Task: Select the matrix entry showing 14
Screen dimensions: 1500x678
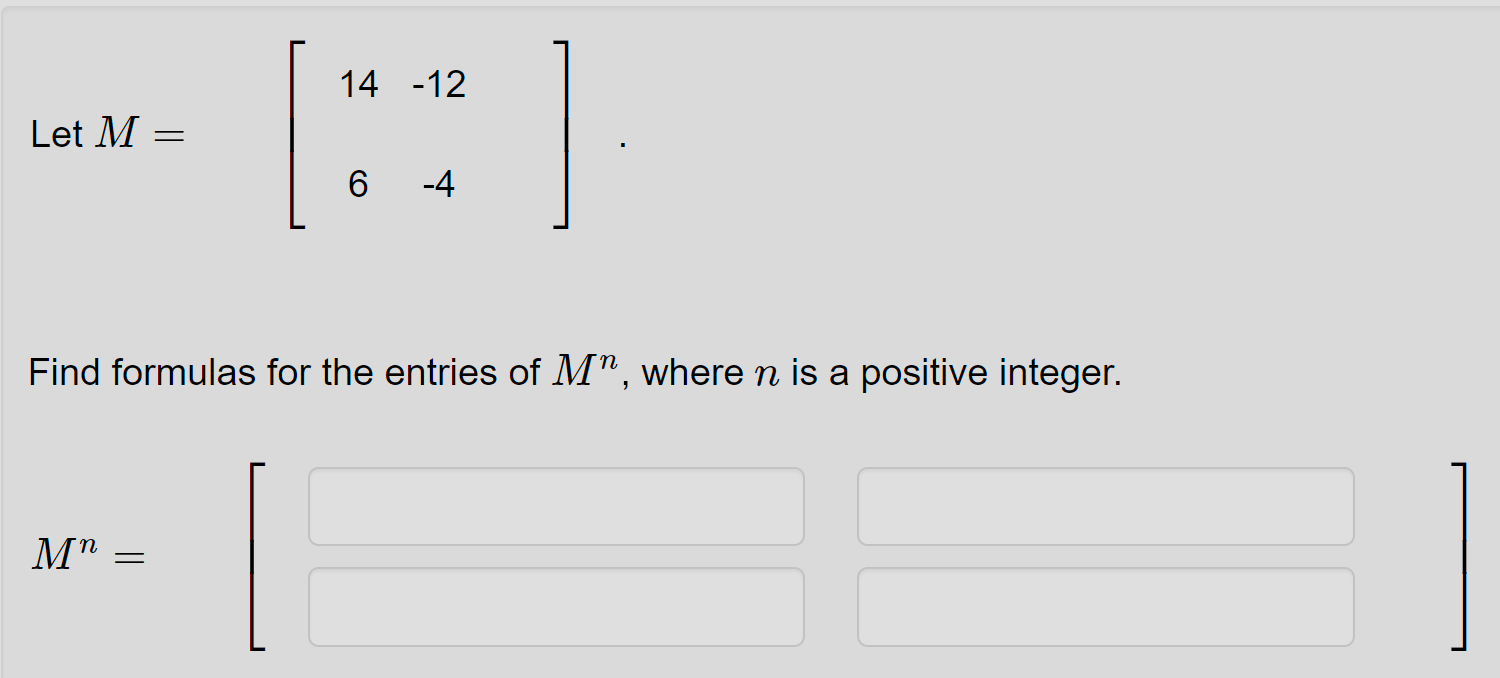Action: (360, 84)
